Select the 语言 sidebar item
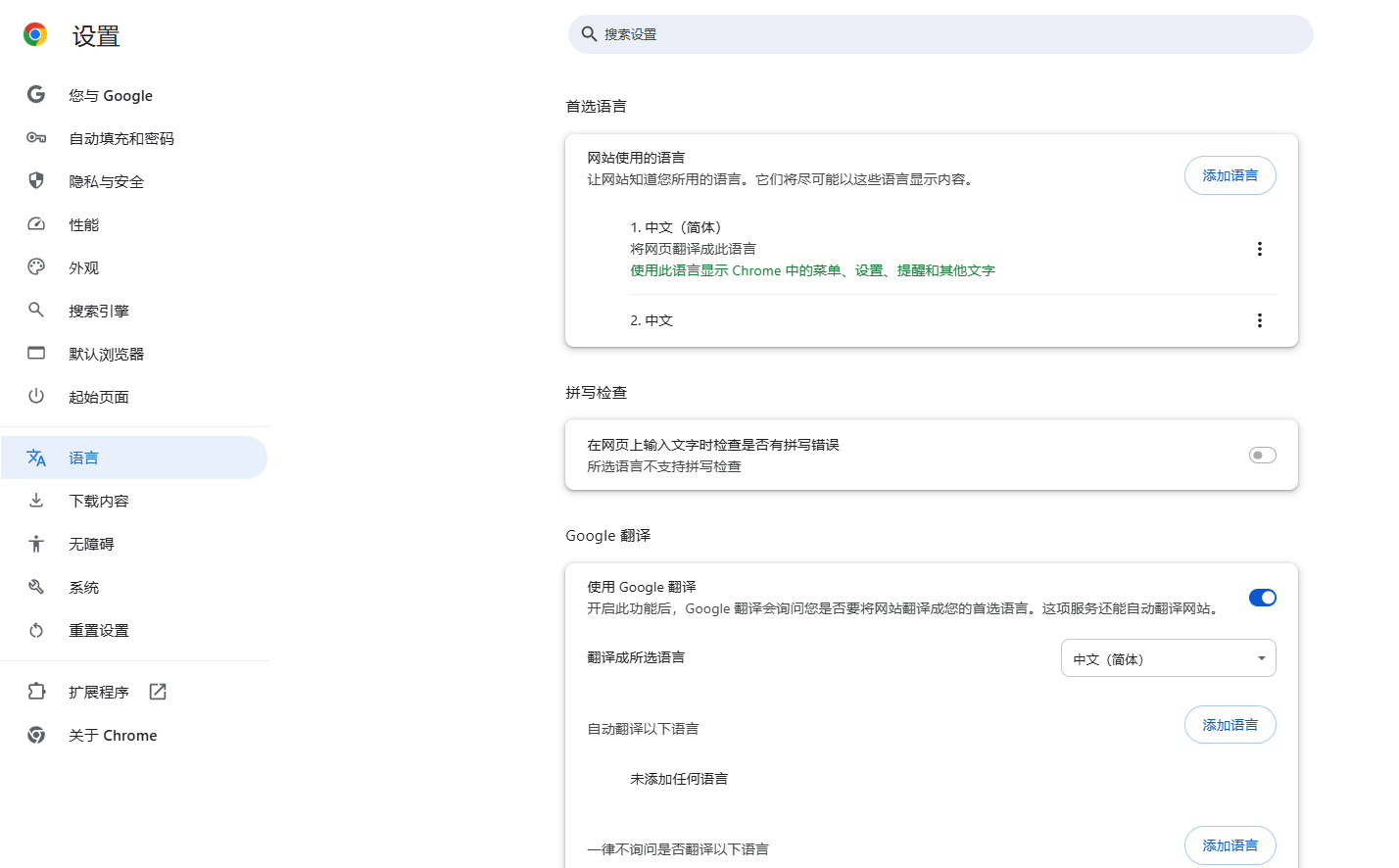The height and width of the screenshot is (868, 1399). (134, 458)
